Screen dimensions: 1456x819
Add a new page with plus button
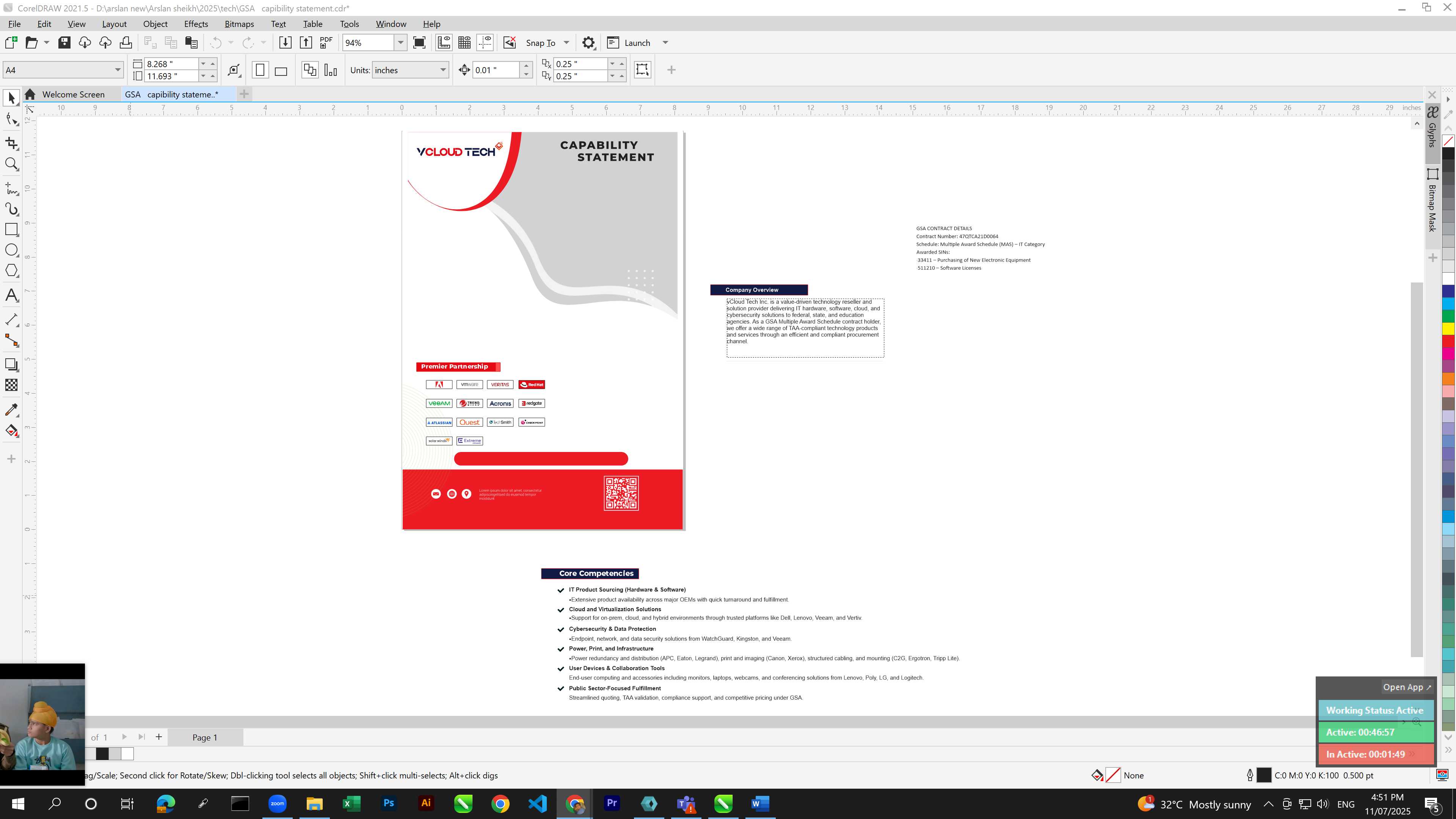tap(159, 736)
